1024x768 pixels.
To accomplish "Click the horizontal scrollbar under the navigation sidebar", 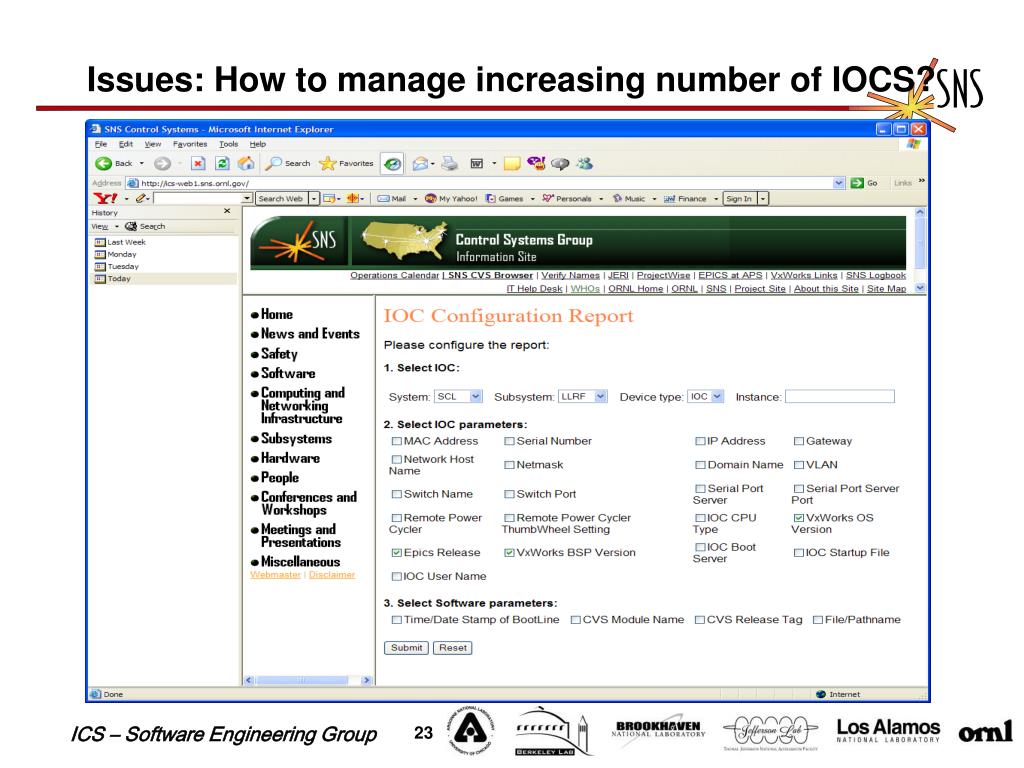I will (308, 680).
